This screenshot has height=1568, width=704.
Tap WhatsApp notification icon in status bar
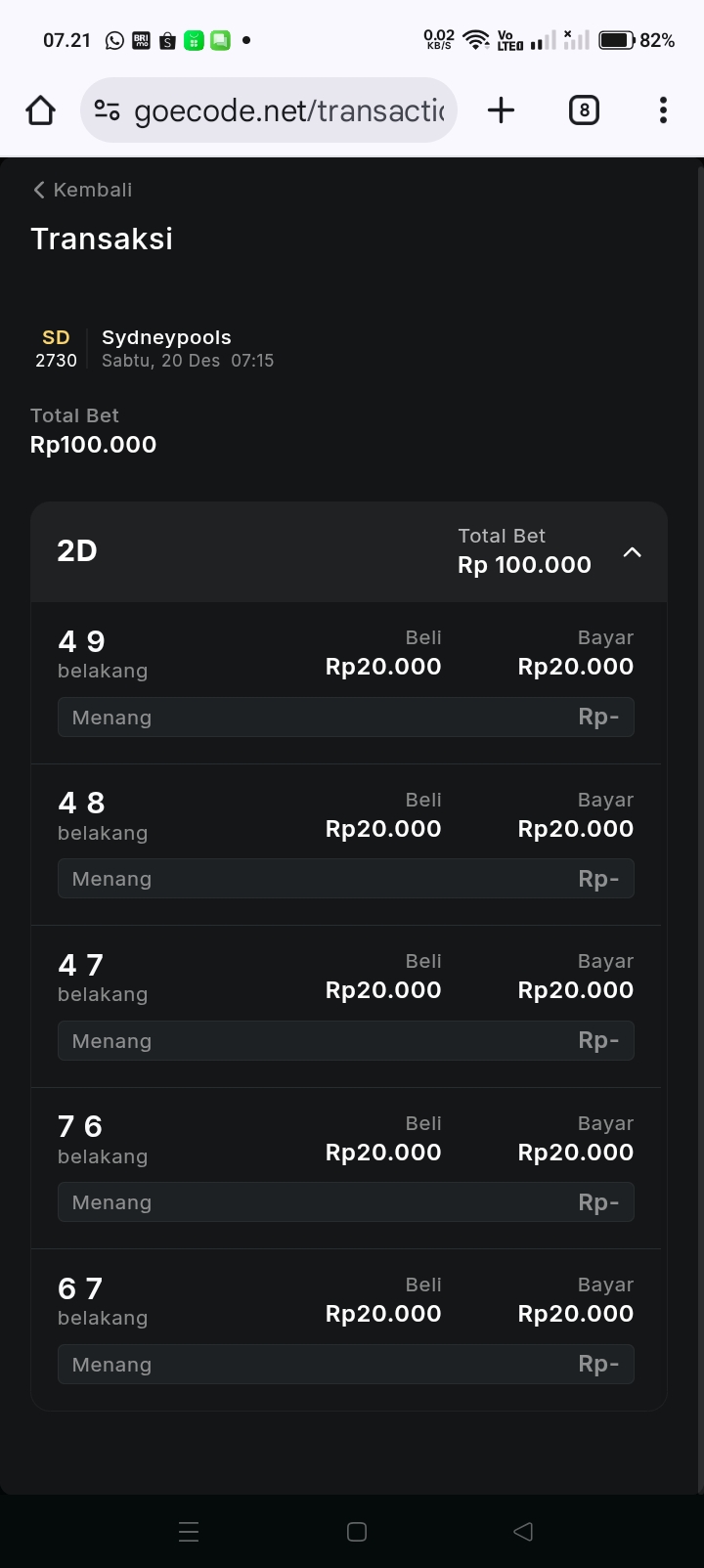point(114,40)
